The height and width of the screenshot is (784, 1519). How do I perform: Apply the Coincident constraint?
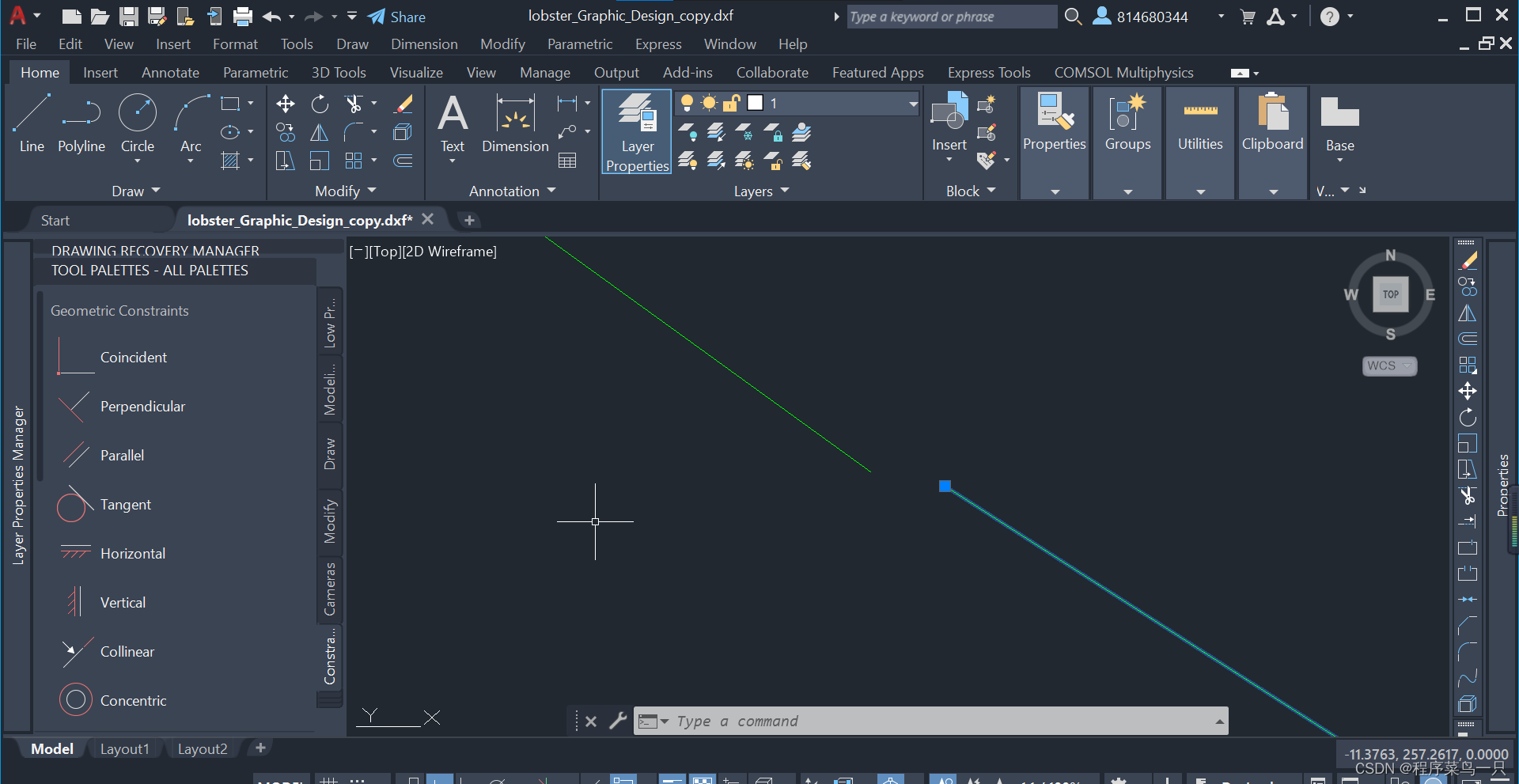112,358
